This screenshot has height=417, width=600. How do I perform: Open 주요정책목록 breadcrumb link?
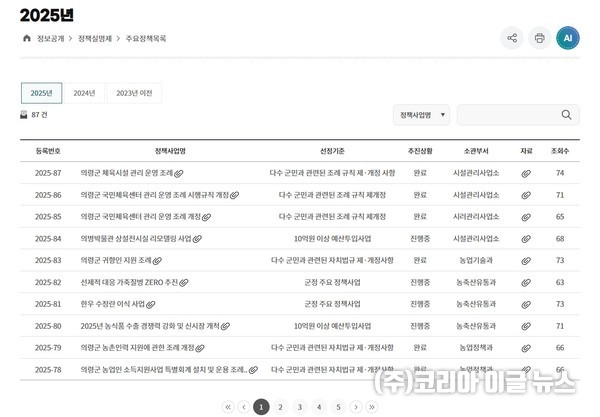pyautogui.click(x=146, y=38)
